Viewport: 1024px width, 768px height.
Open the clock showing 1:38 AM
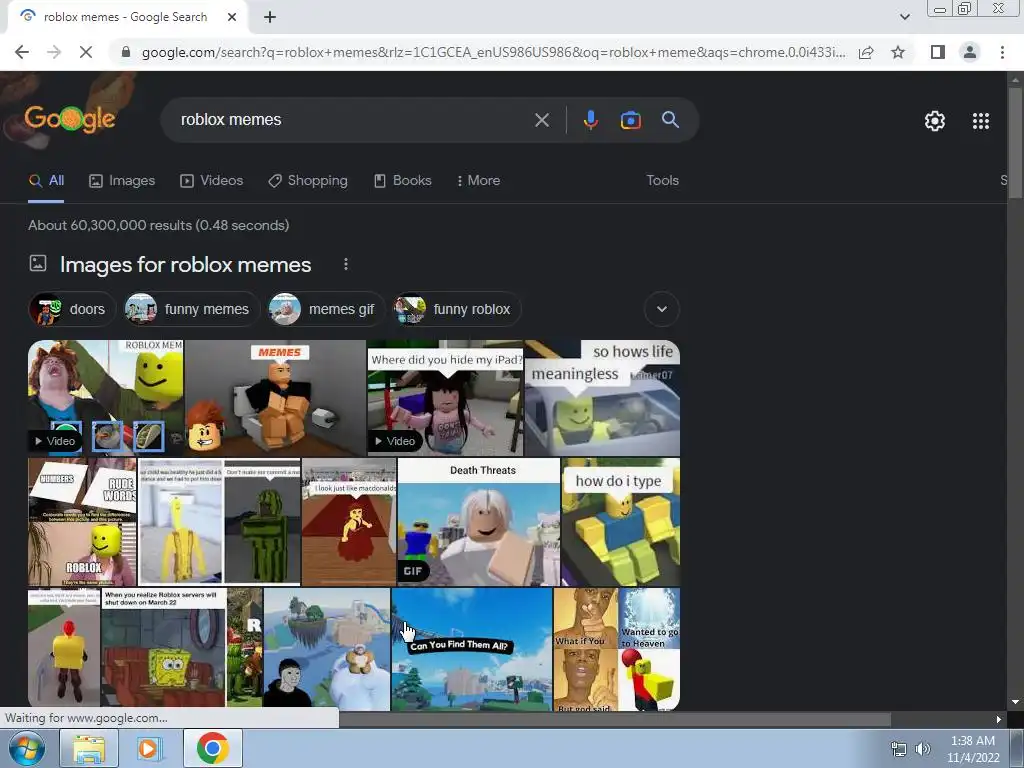tap(973, 749)
